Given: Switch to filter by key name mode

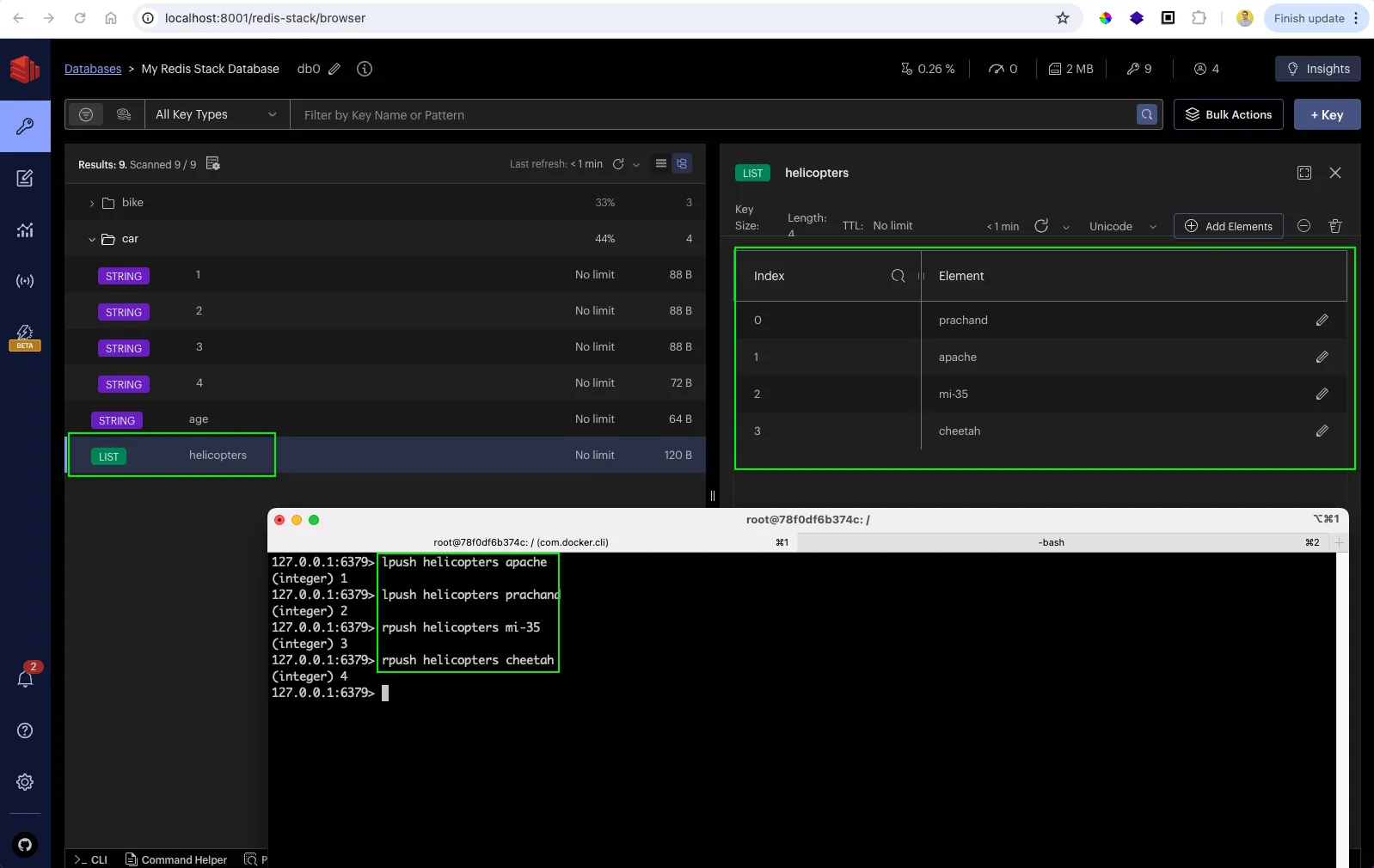Looking at the screenshot, I should 86,114.
